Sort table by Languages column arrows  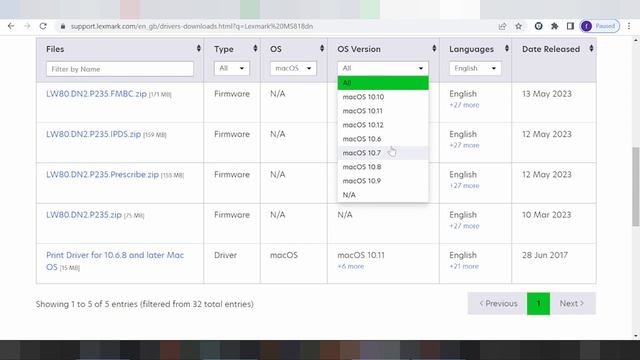click(x=507, y=49)
